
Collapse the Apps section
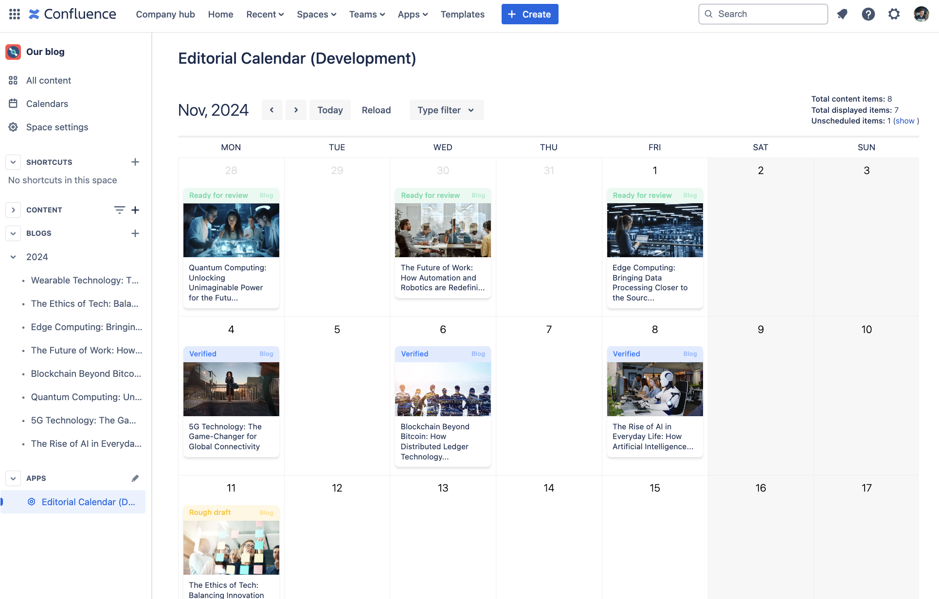point(13,478)
